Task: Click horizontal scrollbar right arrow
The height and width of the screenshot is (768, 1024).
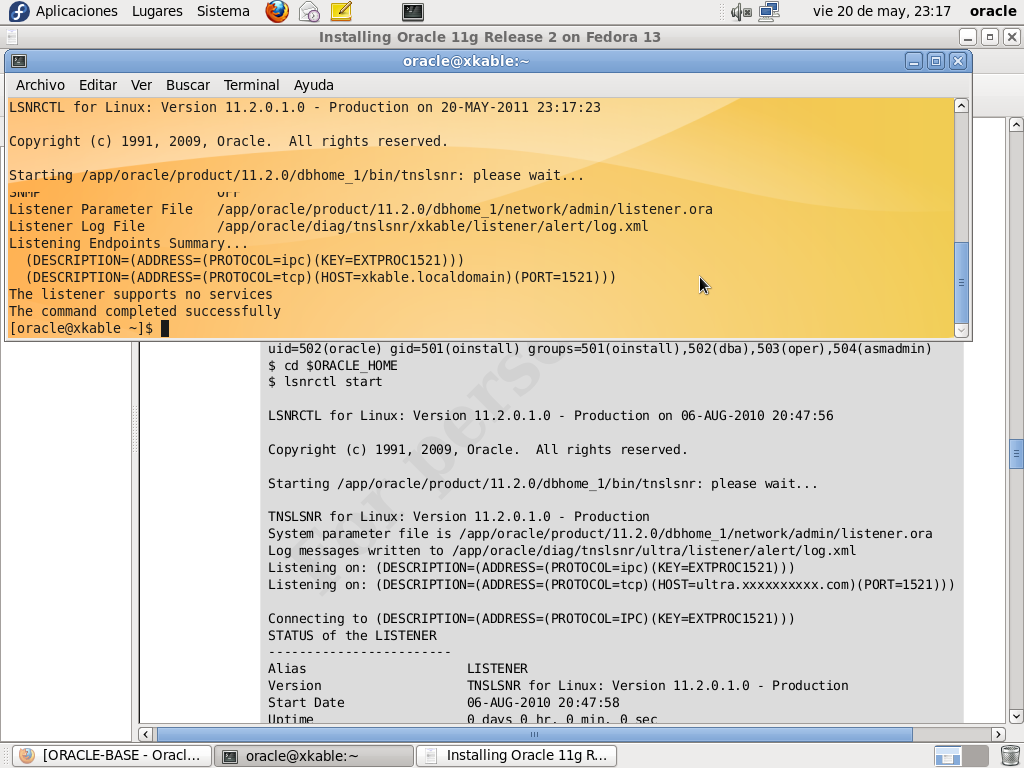Action: point(998,734)
